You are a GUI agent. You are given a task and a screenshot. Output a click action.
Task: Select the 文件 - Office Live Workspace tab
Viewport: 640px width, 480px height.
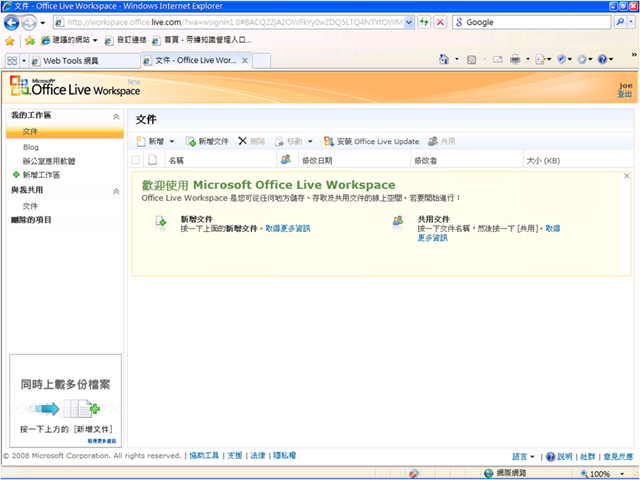(x=196, y=60)
